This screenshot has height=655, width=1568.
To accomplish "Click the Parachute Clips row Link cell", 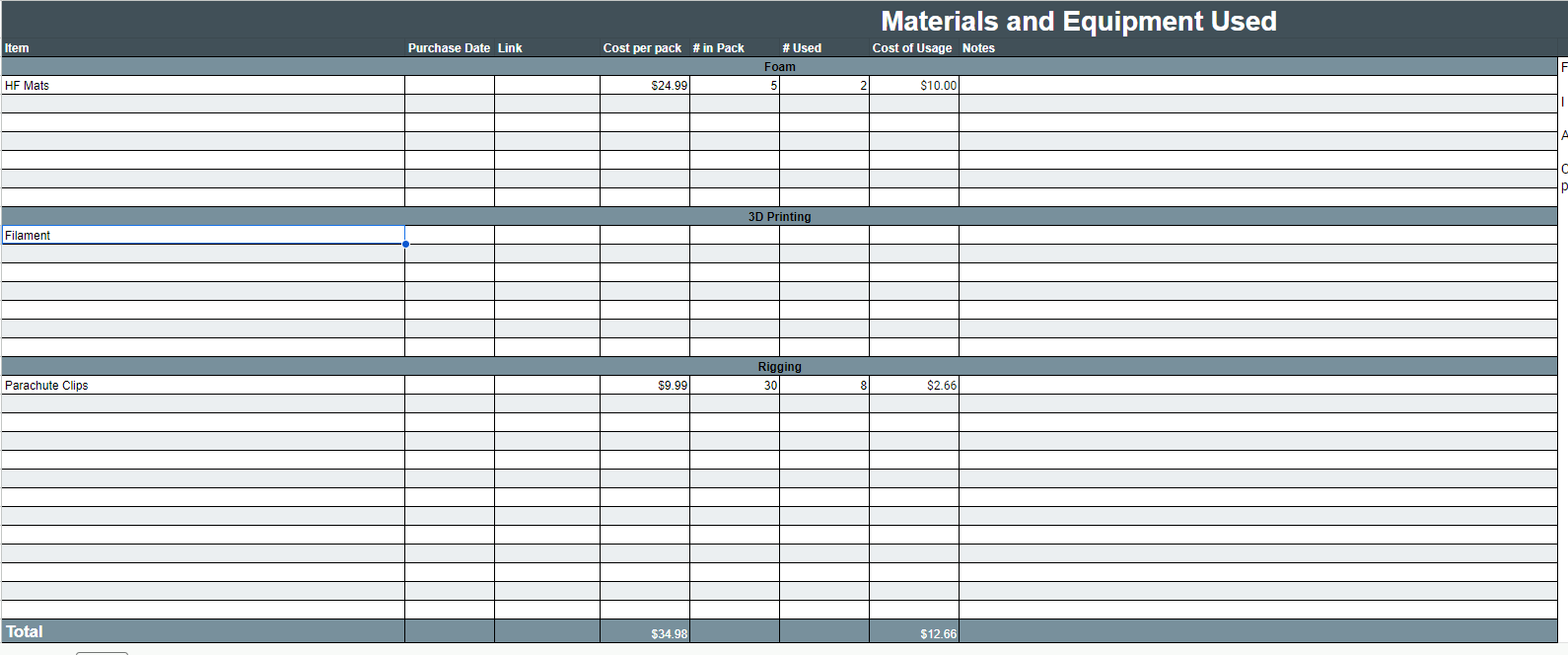I will coord(547,386).
